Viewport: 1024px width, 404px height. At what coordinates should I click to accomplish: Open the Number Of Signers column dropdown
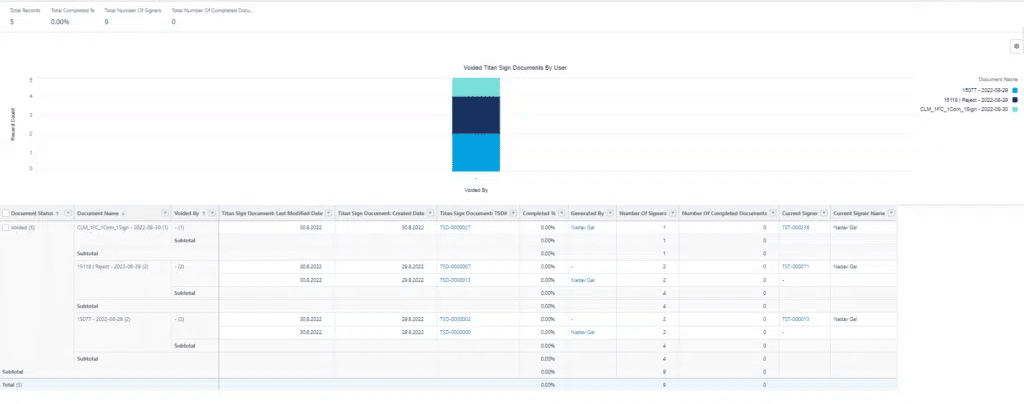coord(672,213)
